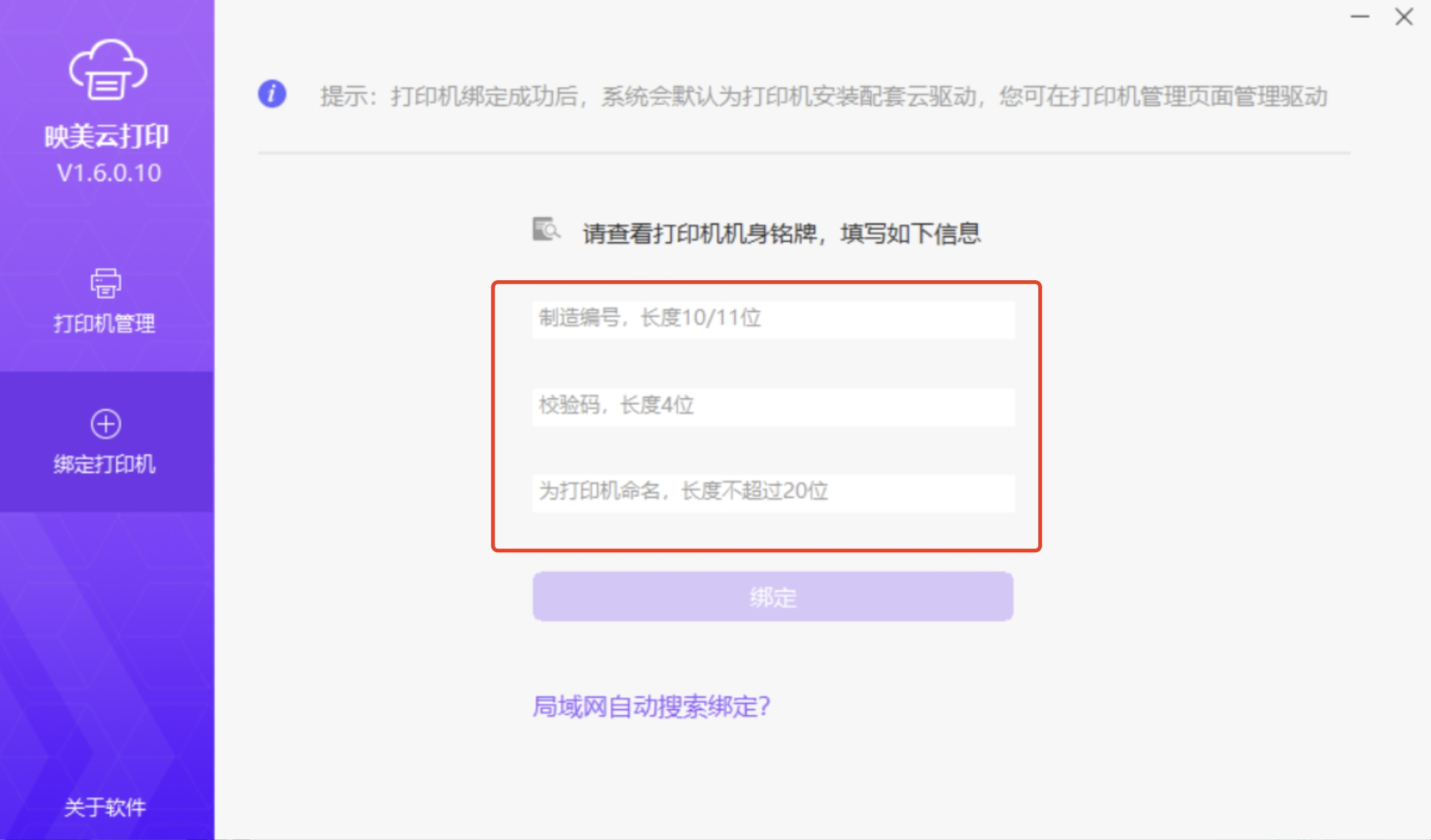Click the 绑定 button
This screenshot has width=1431, height=840.
click(x=773, y=597)
